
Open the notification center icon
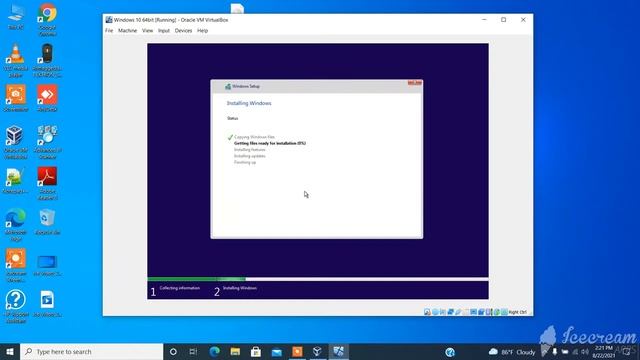pos(627,352)
